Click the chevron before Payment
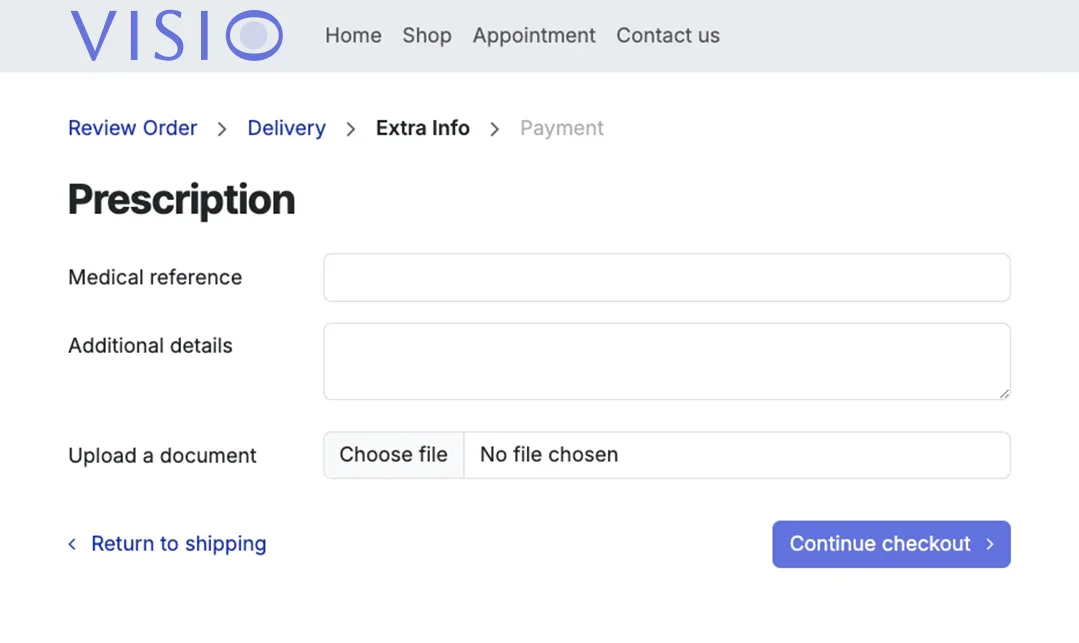Screen dimensions: 1079x643 [494, 129]
